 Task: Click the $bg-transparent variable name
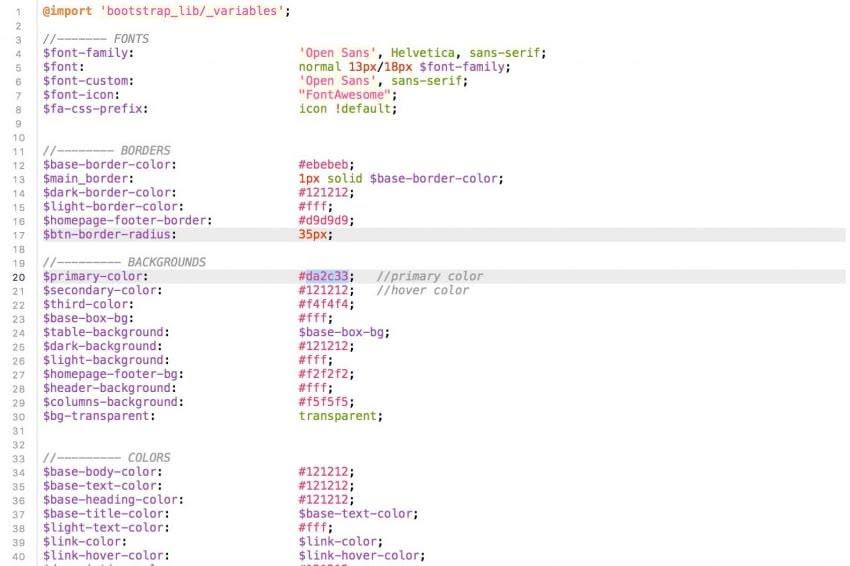(x=99, y=416)
